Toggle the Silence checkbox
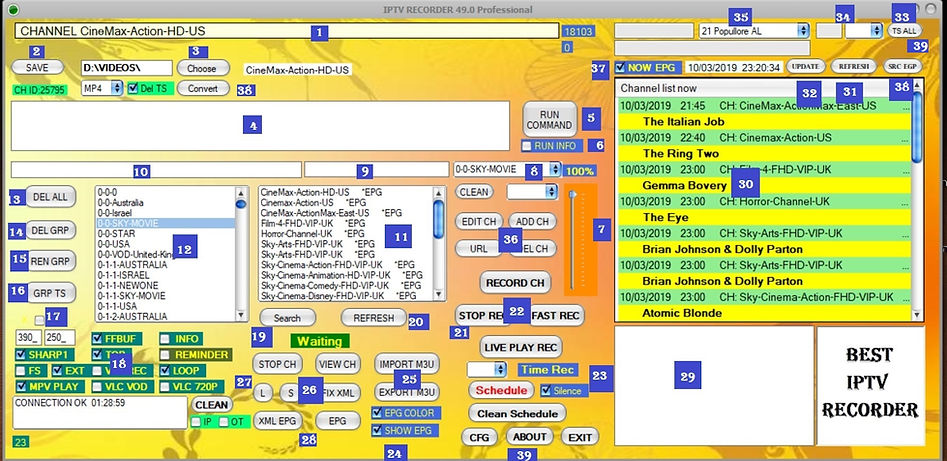Screen dimensions: 947x461 pyautogui.click(x=546, y=391)
